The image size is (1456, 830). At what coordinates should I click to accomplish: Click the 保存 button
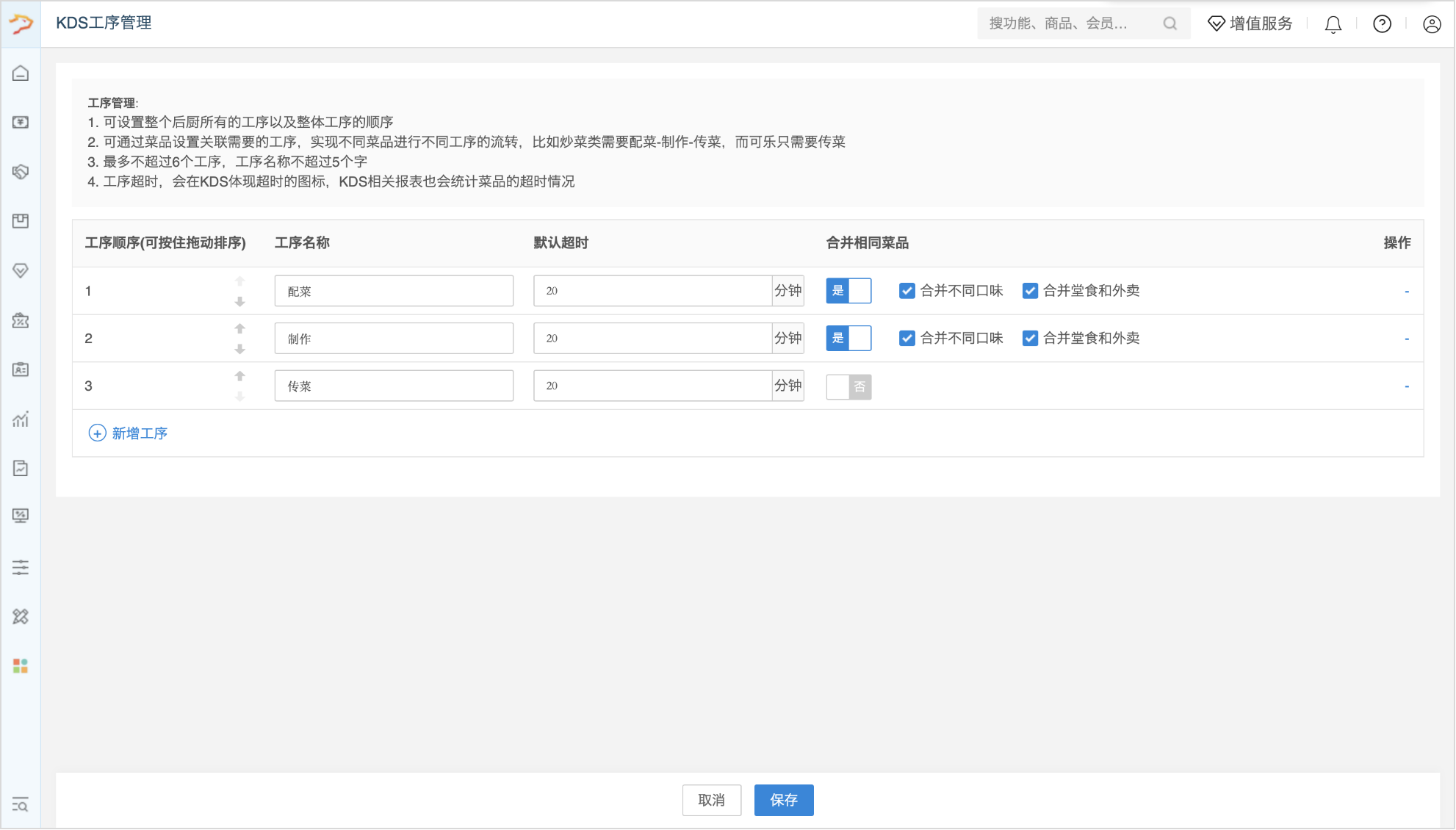pos(784,801)
